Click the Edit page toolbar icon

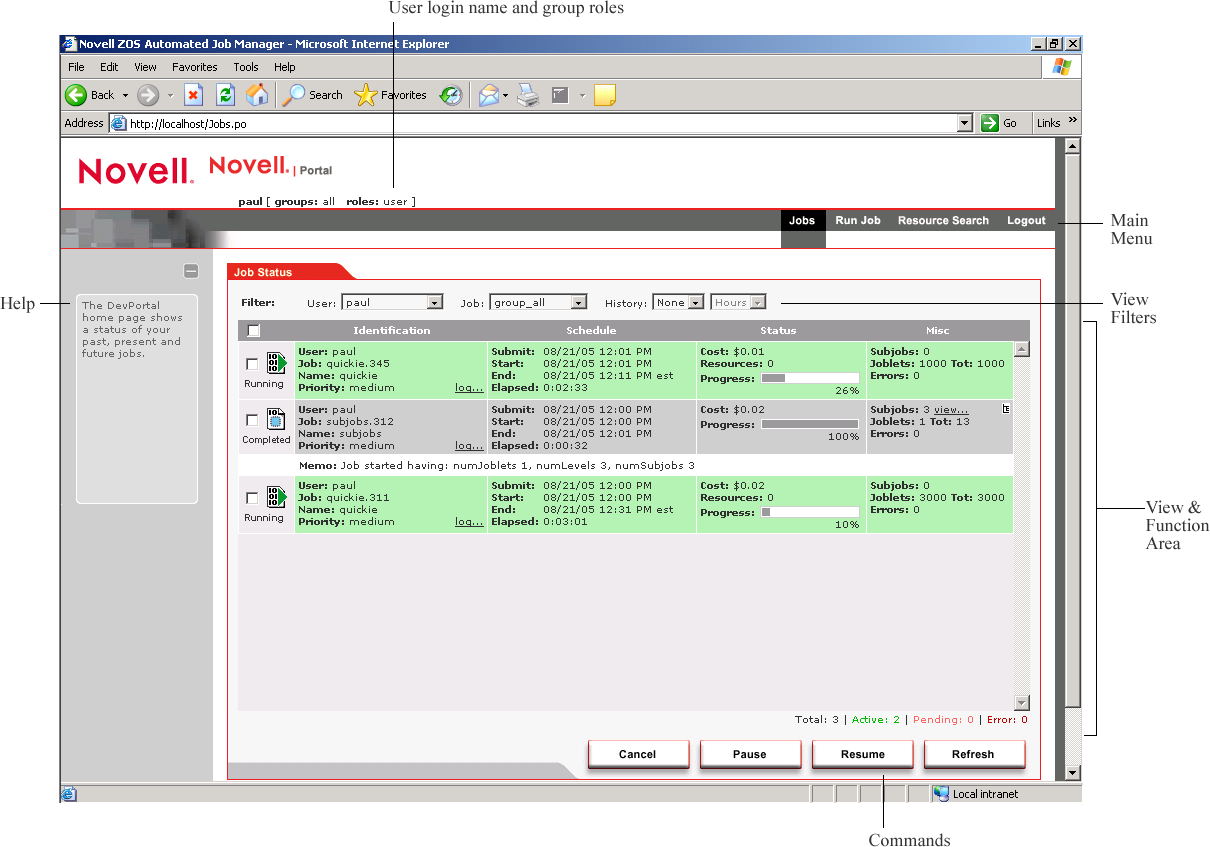[561, 95]
